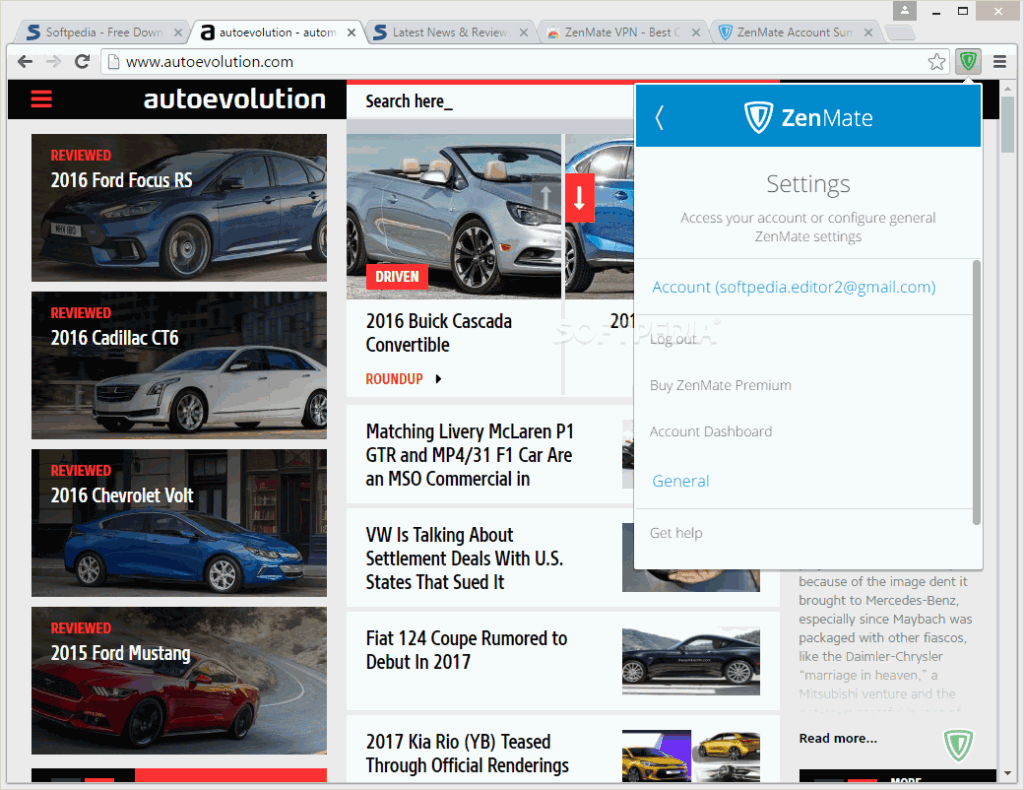Click the Read more... link
The height and width of the screenshot is (790, 1024).
tap(838, 738)
